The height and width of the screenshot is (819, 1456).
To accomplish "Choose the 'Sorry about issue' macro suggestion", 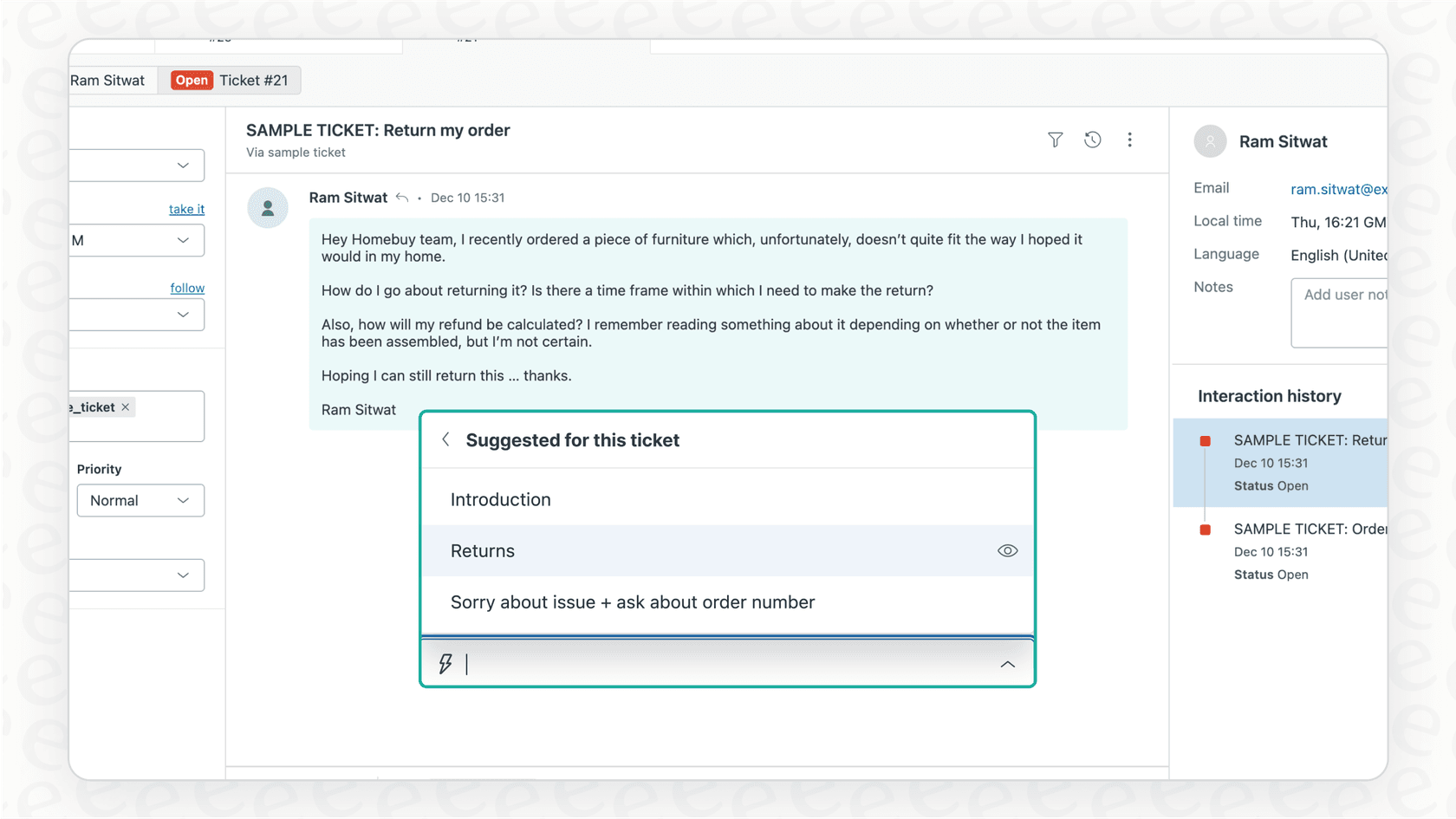I will click(632, 601).
